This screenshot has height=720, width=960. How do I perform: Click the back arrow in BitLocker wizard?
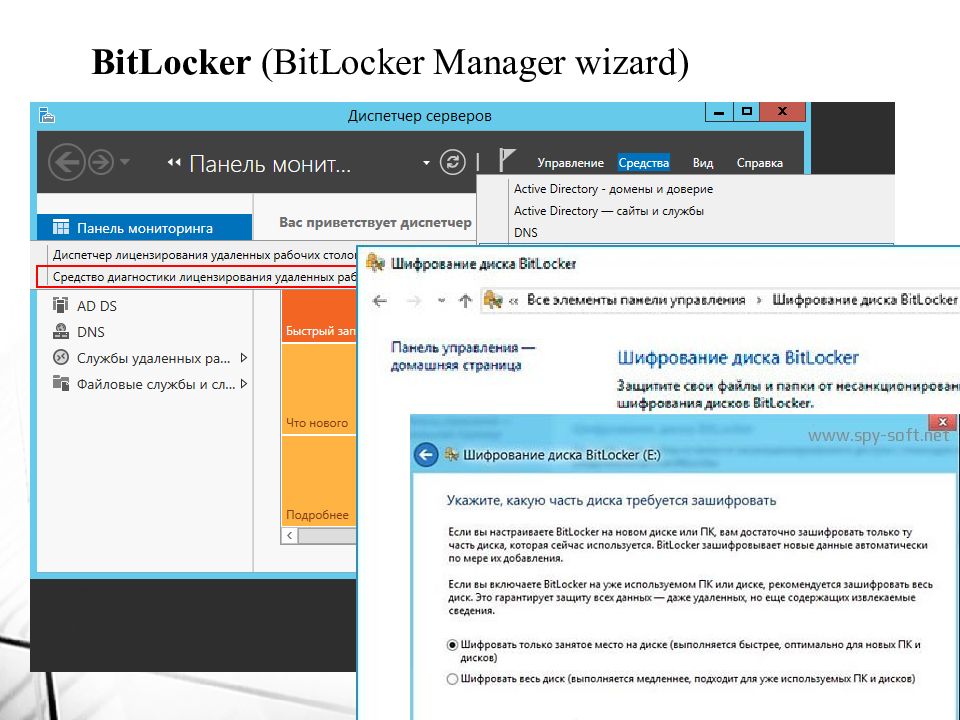(426, 455)
